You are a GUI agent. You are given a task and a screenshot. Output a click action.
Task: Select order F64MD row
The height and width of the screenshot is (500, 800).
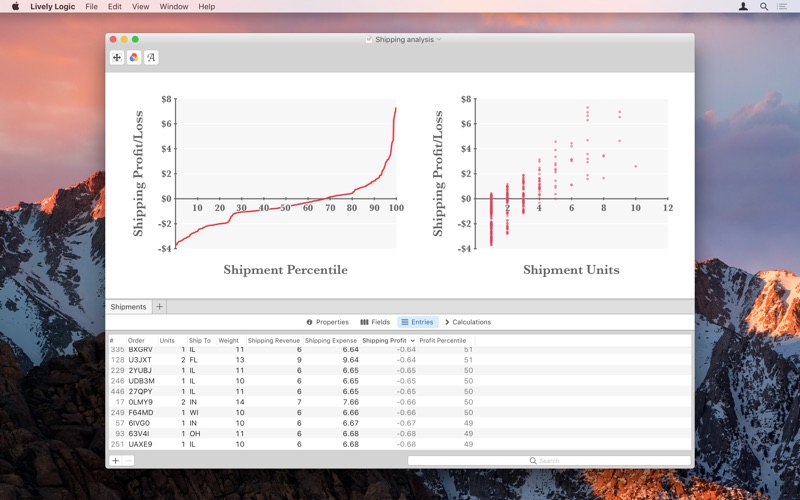pos(400,412)
